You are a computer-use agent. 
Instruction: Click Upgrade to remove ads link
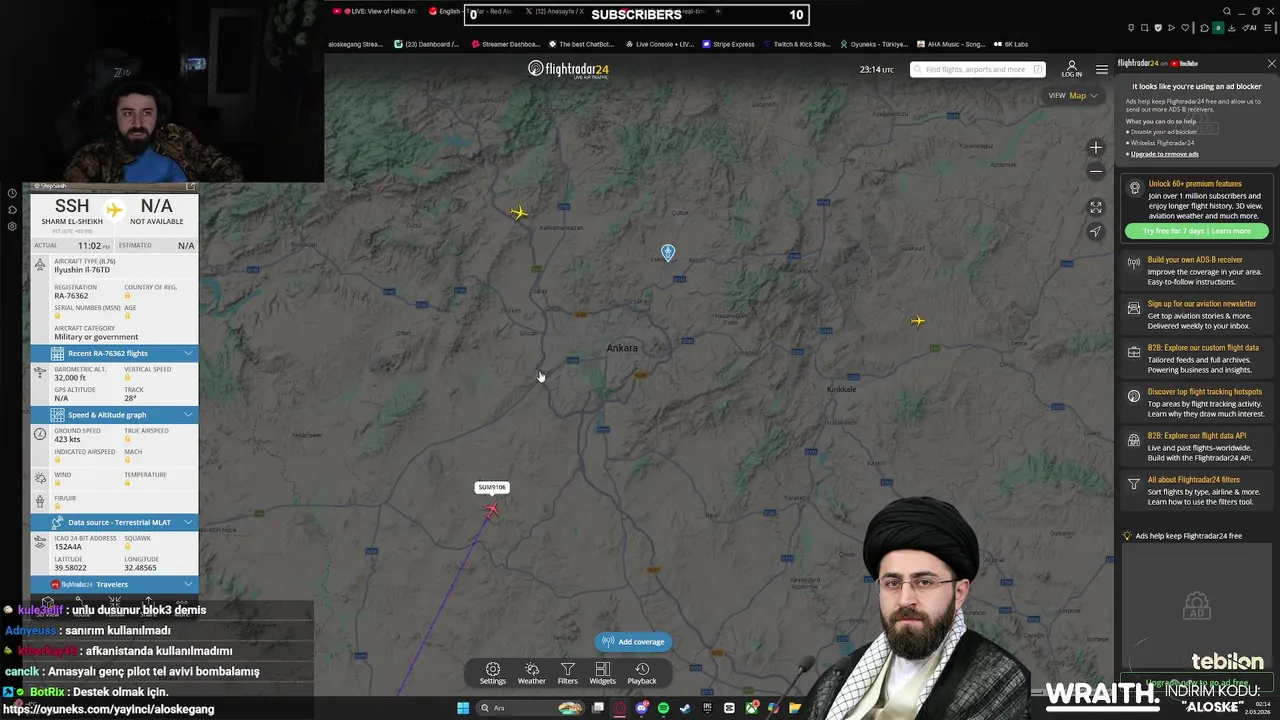(x=1165, y=154)
